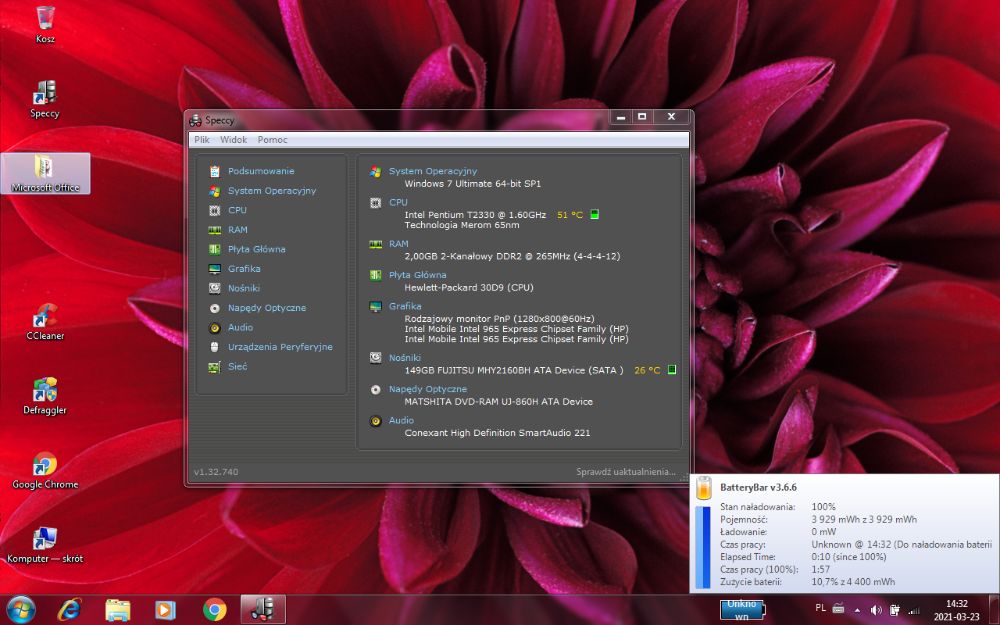Open the on-screen keyboard tray icon
This screenshot has width=1000, height=625.
(839, 608)
